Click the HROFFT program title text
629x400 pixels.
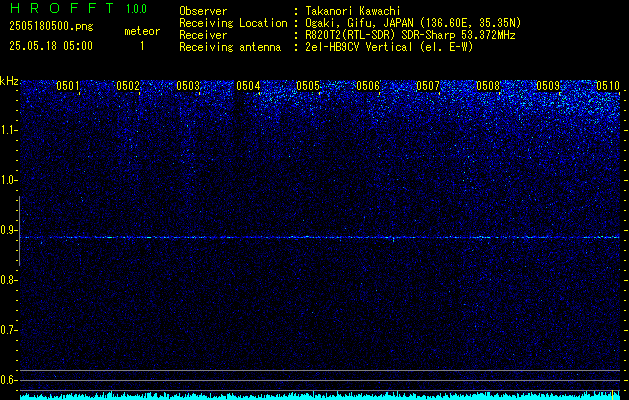[62, 8]
